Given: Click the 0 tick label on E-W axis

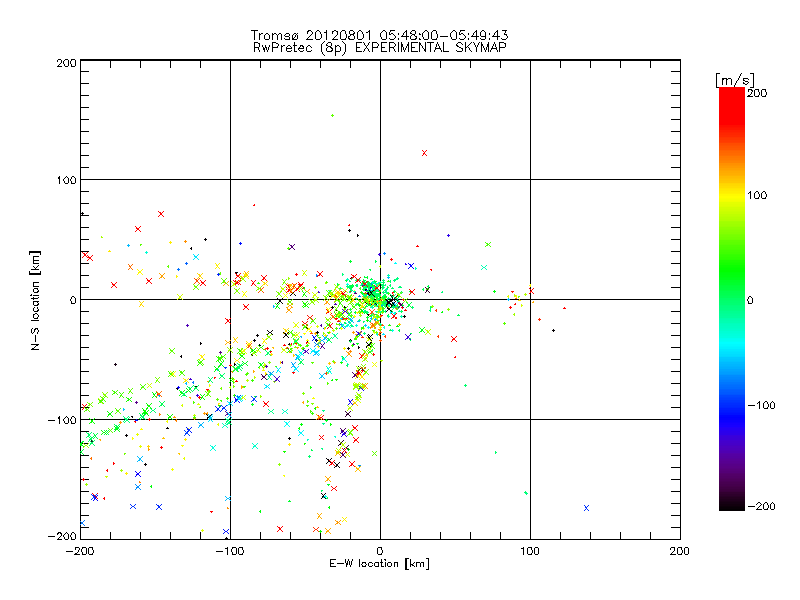Looking at the screenshot, I should coord(380,551).
